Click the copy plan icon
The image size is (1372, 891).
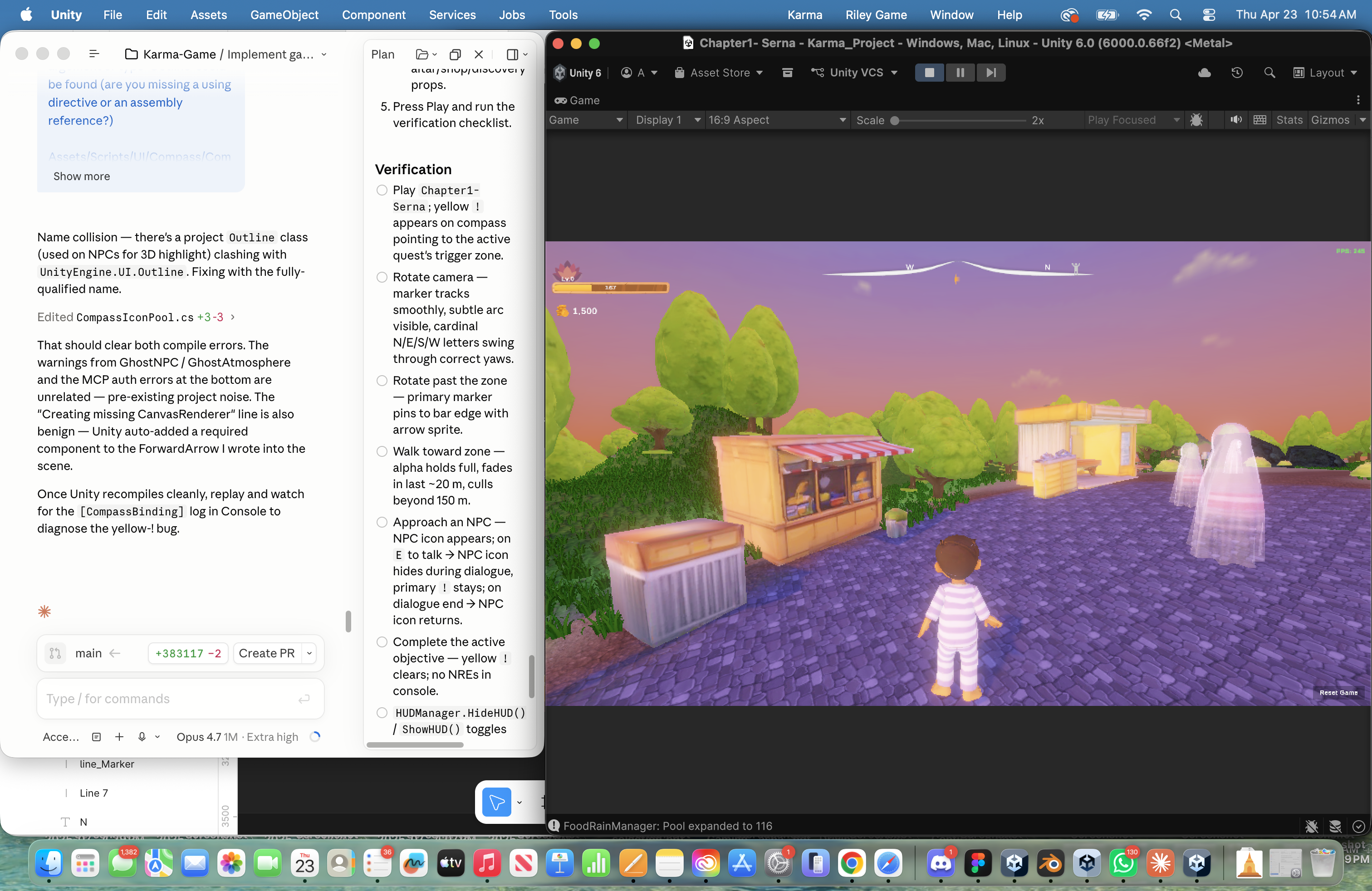tap(455, 54)
